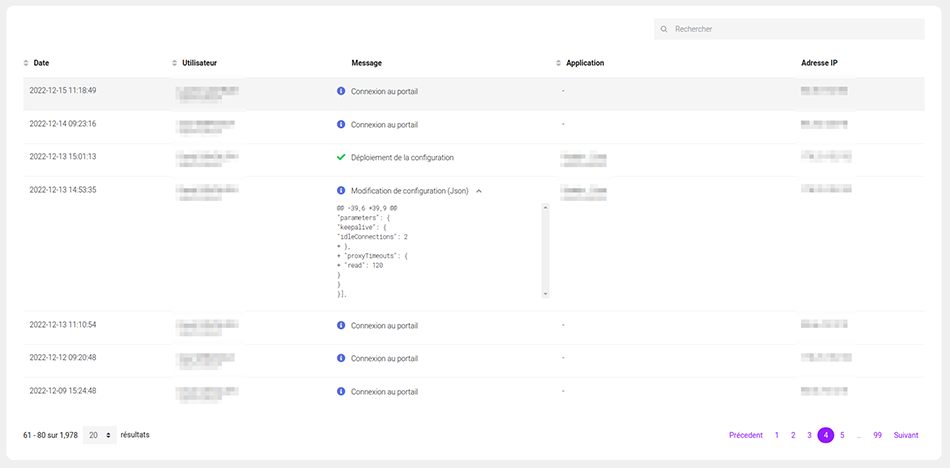Screen dimensions: 950x468
Task: Click info icon on 2022-12-15 11:18:49 row
Action: [x=341, y=91]
